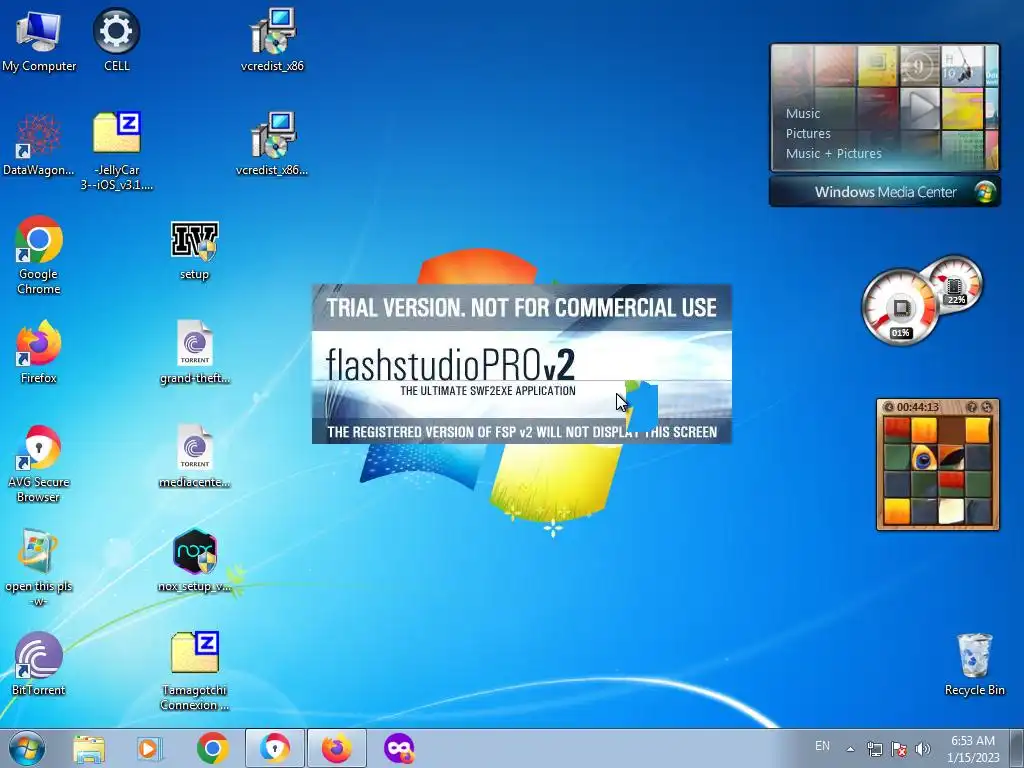
Task: Select the nox_setup installer icon
Action: pyautogui.click(x=195, y=560)
